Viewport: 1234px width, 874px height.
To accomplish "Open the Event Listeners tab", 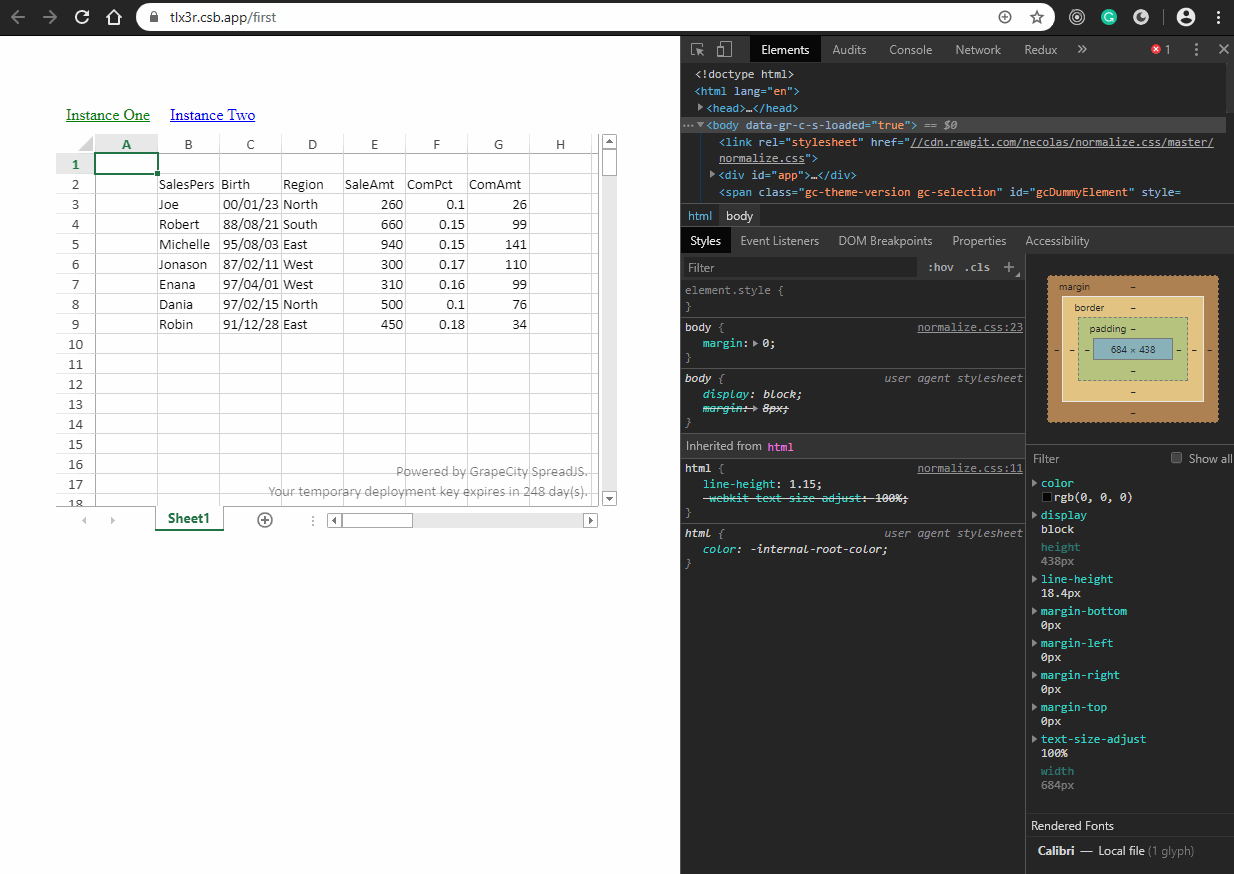I will click(x=779, y=241).
